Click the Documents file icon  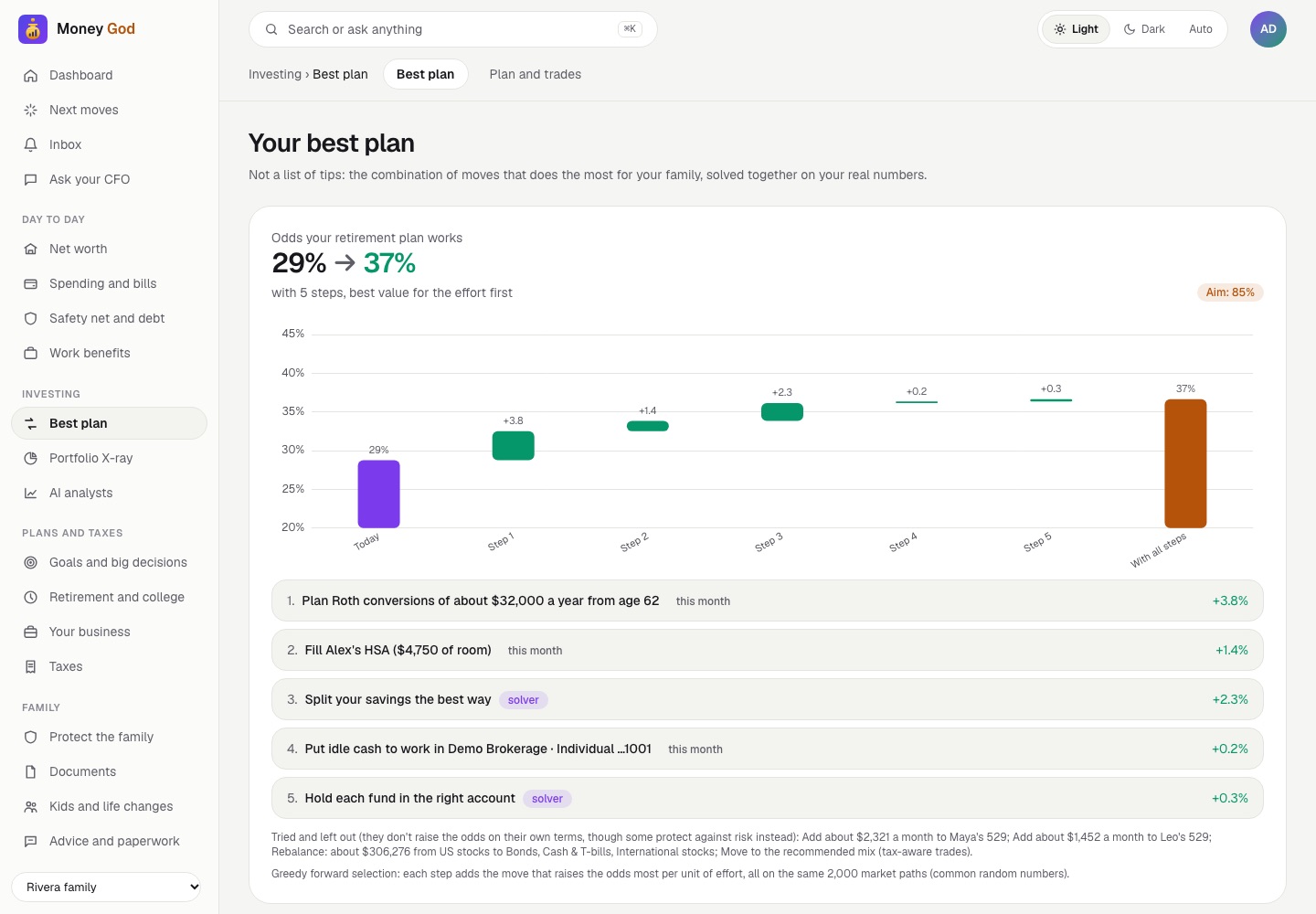(x=31, y=772)
